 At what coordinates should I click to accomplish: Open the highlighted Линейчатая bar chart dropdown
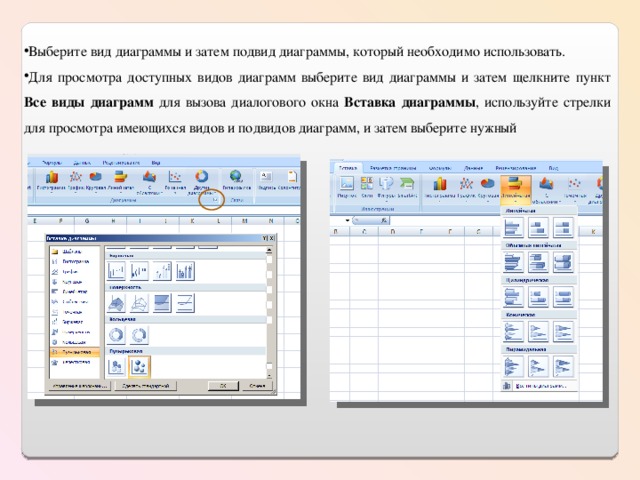(515, 190)
